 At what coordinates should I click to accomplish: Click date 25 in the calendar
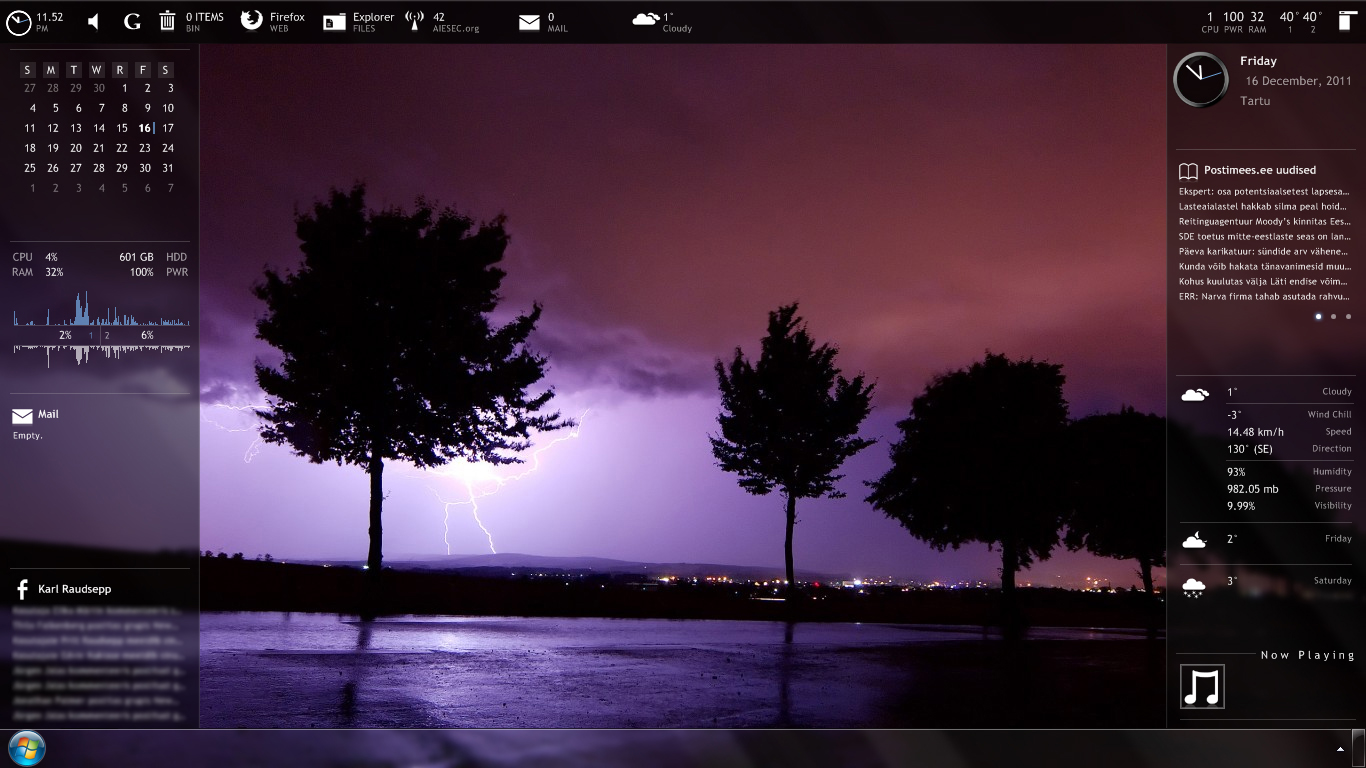30,168
